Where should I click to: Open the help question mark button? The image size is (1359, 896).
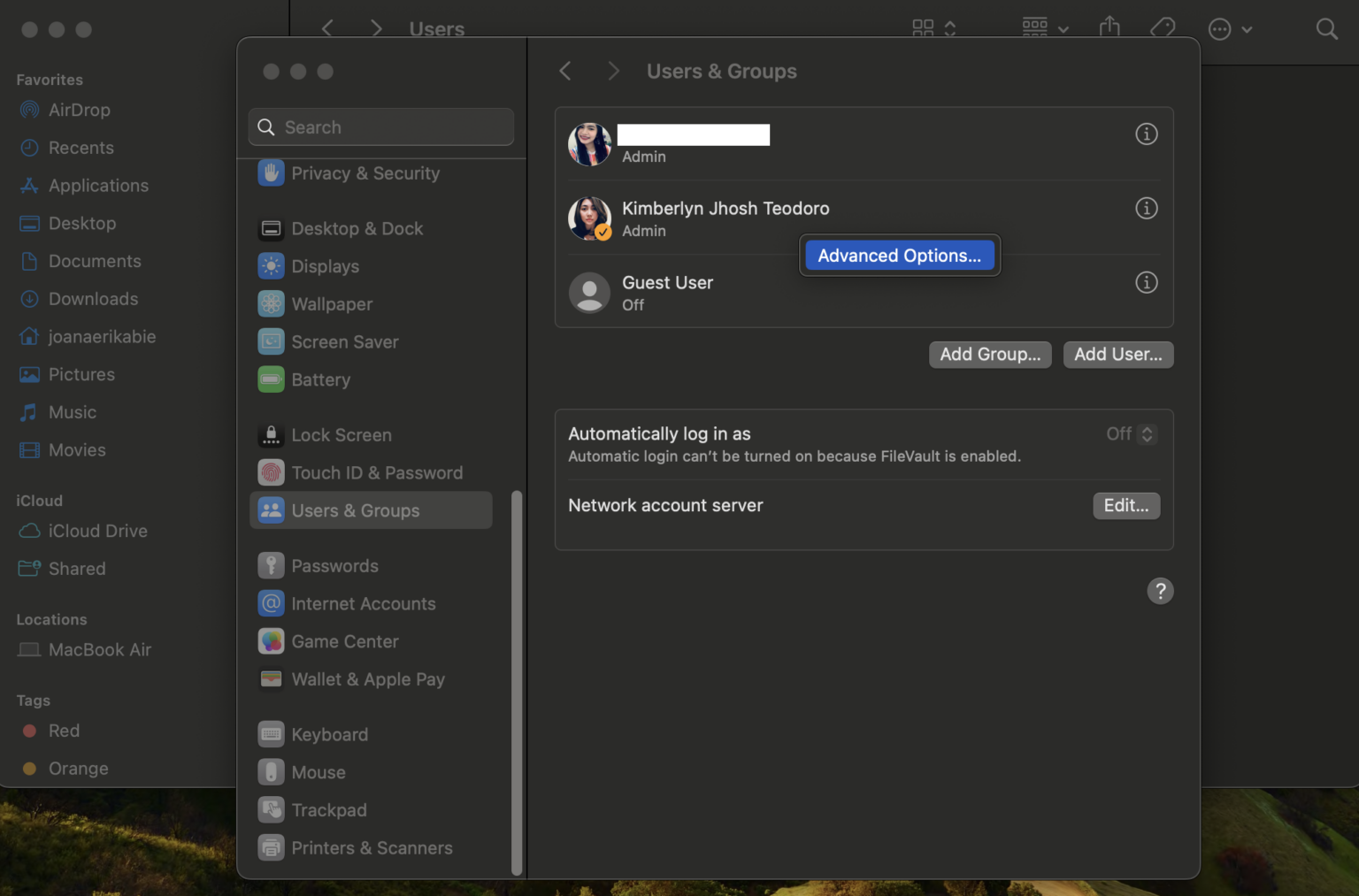(x=1160, y=591)
